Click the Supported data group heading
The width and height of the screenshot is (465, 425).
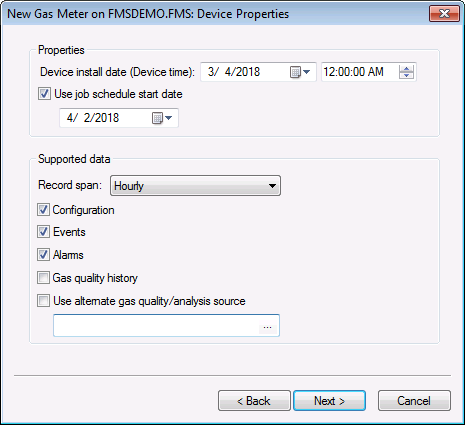[74, 159]
